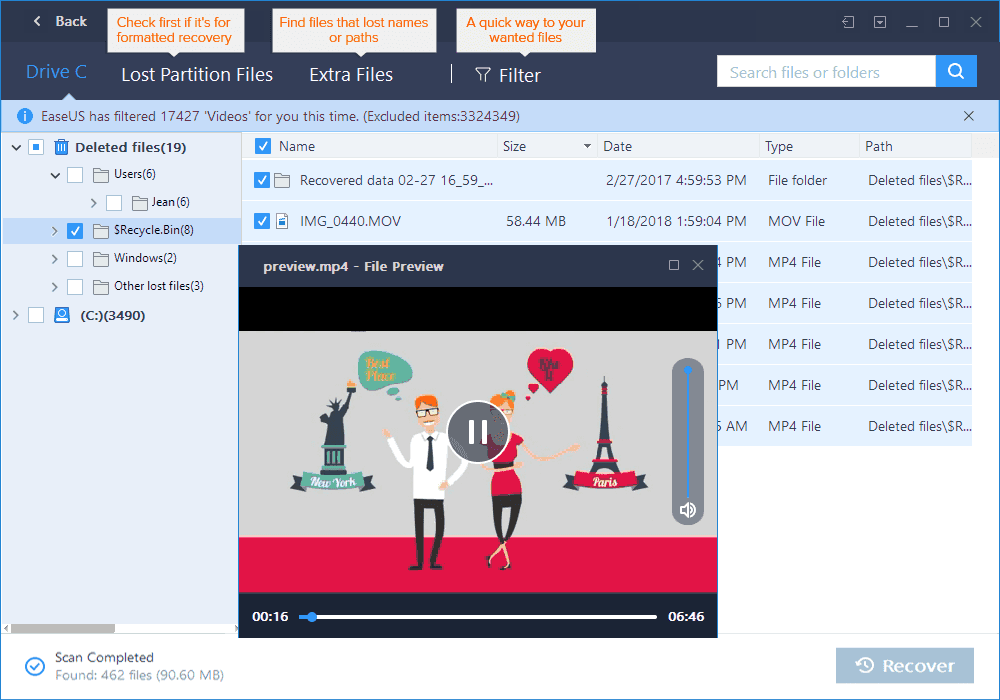Open the Filter options
This screenshot has width=1000, height=700.
[508, 75]
